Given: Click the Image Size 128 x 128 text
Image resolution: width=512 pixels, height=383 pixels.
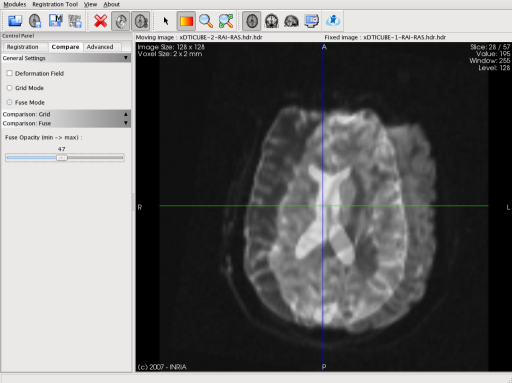Looking at the screenshot, I should click(171, 47).
